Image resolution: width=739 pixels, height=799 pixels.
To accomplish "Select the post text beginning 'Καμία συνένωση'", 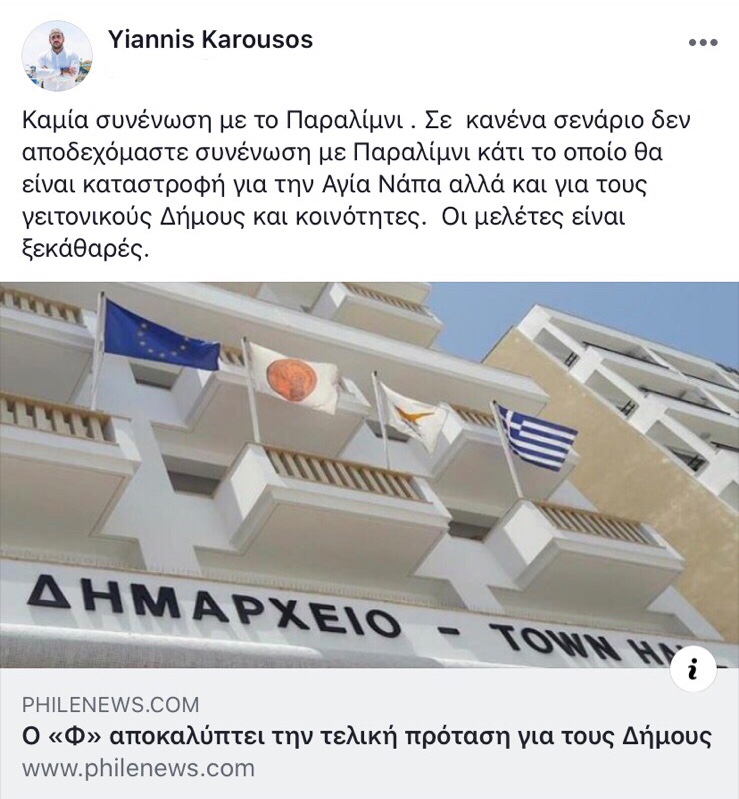I will tap(356, 184).
